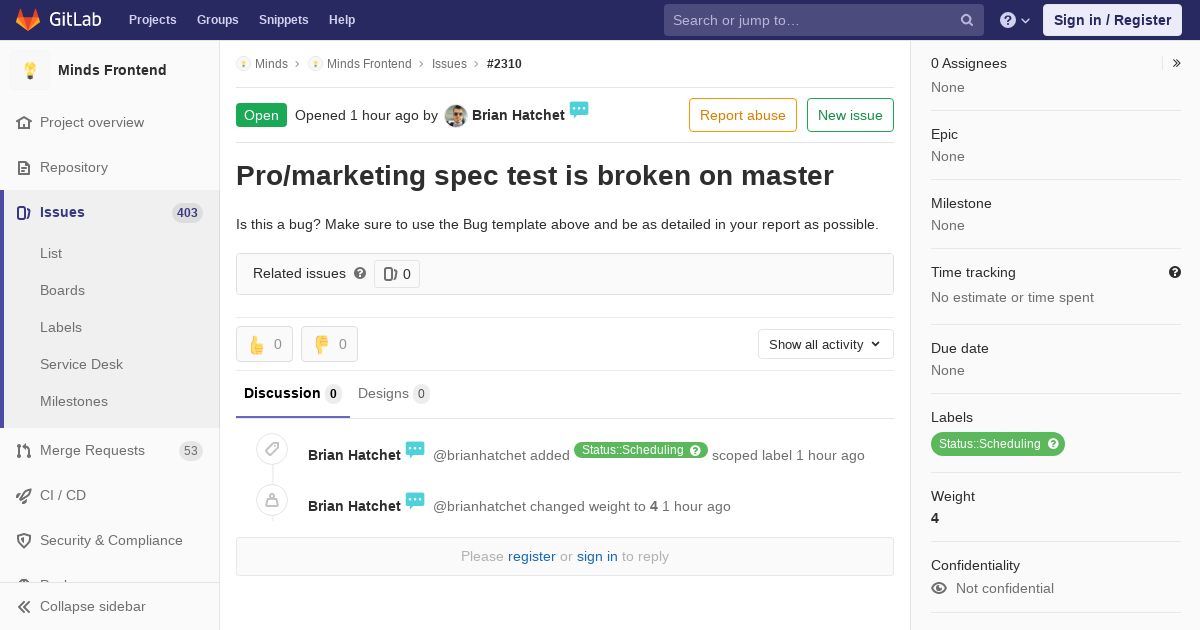Click Brian Hatchet's avatar photo
Image resolution: width=1200 pixels, height=630 pixels.
(456, 116)
